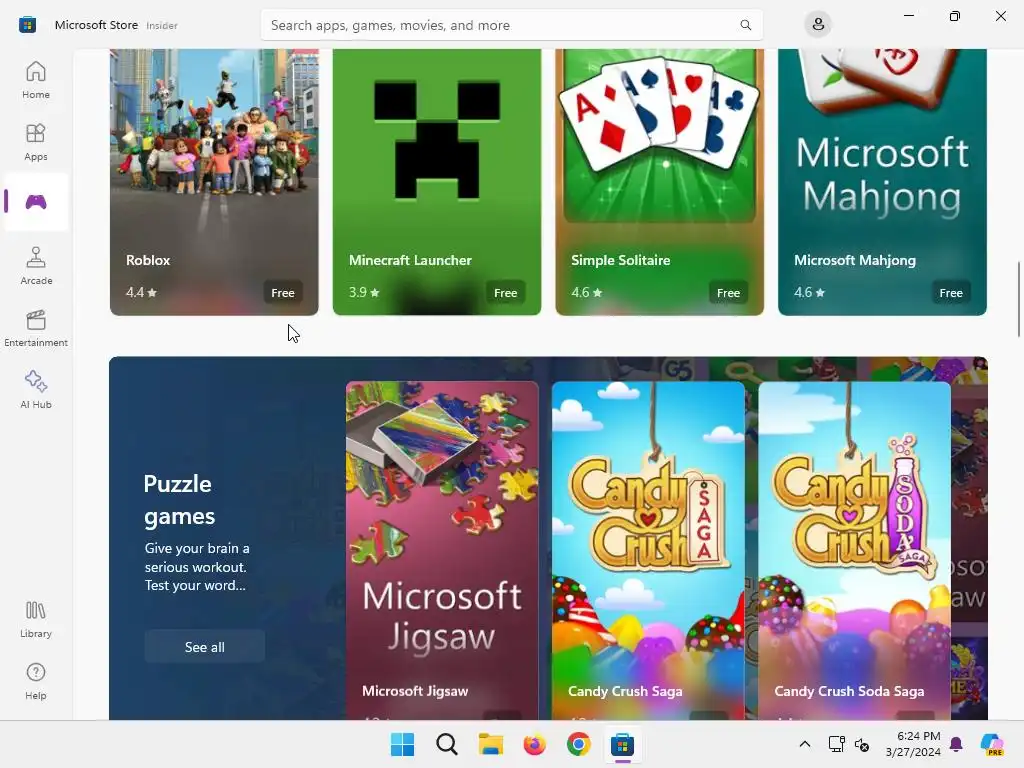Click the Puzzle games heading
Screen dimensions: 1024x768
(179, 500)
